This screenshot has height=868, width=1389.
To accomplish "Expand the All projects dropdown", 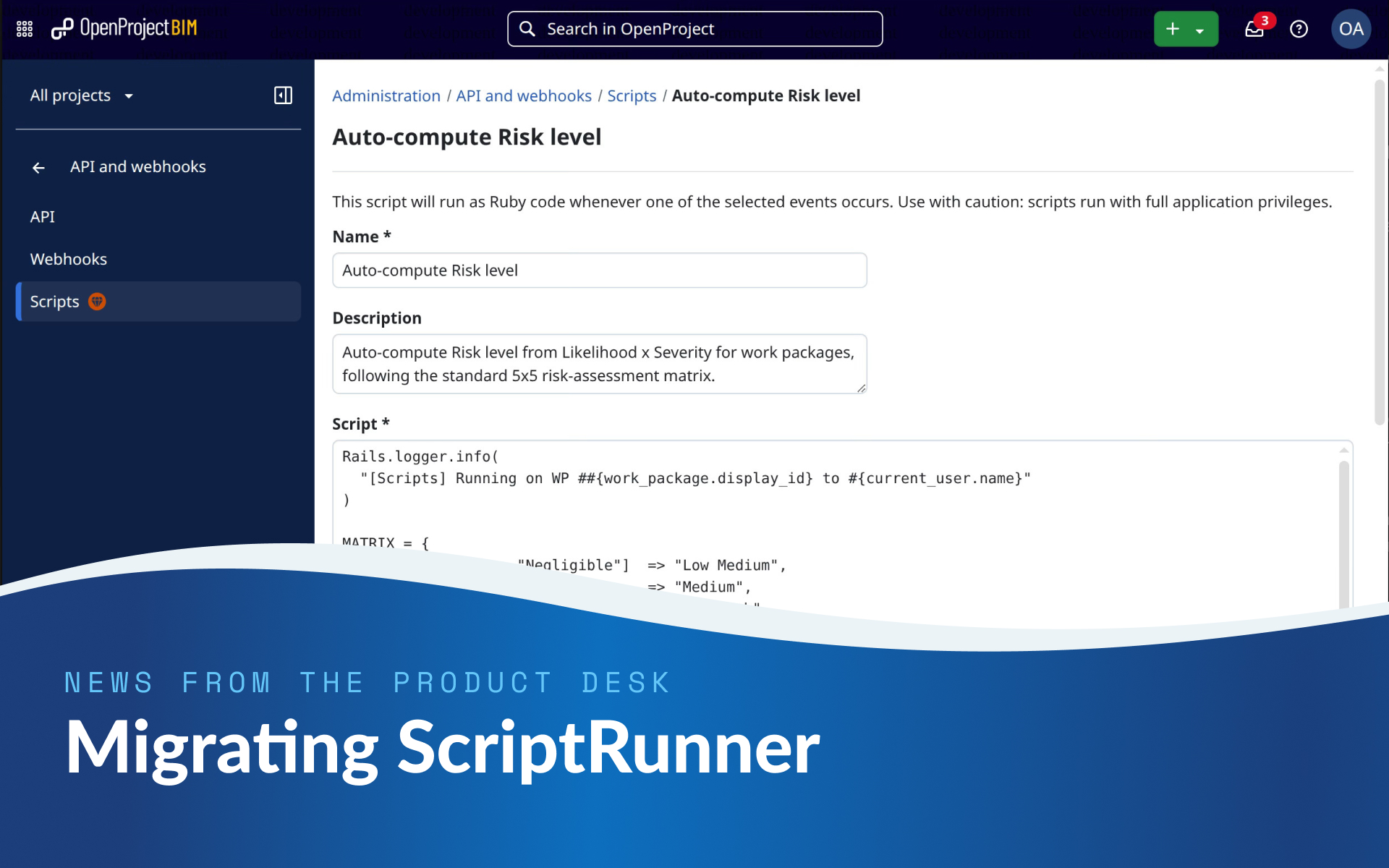I will point(82,95).
